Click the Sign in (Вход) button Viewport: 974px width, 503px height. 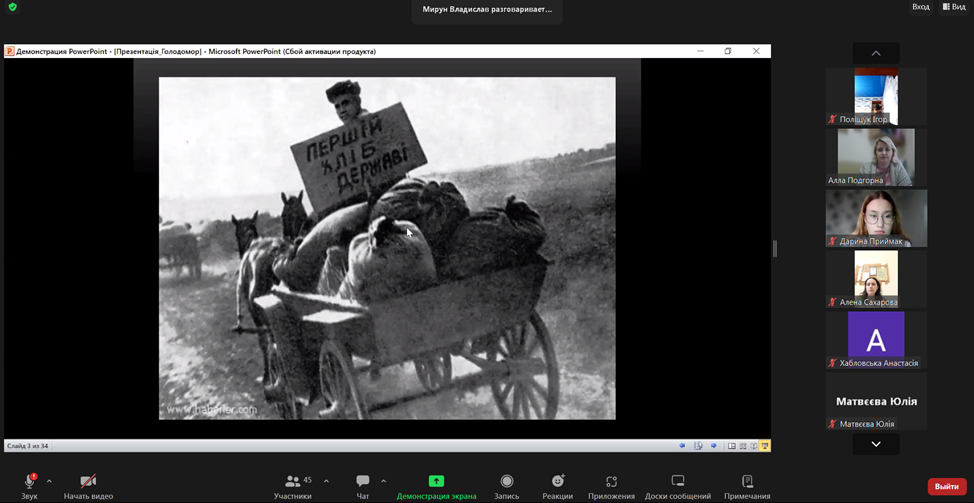click(x=920, y=7)
